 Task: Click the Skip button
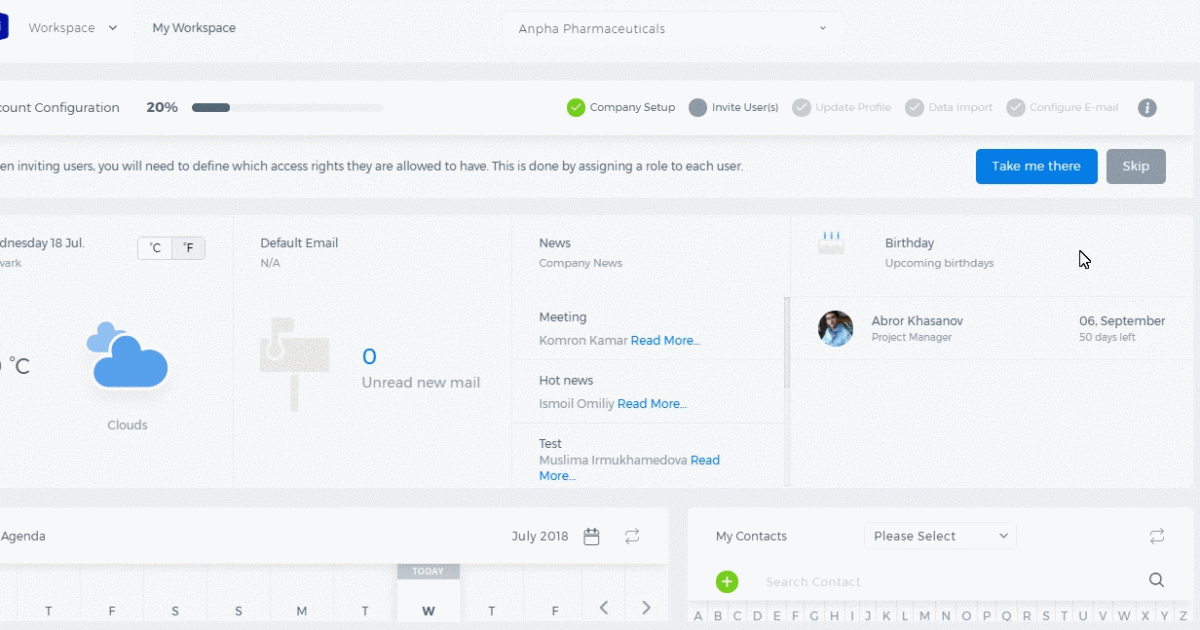coord(1136,166)
